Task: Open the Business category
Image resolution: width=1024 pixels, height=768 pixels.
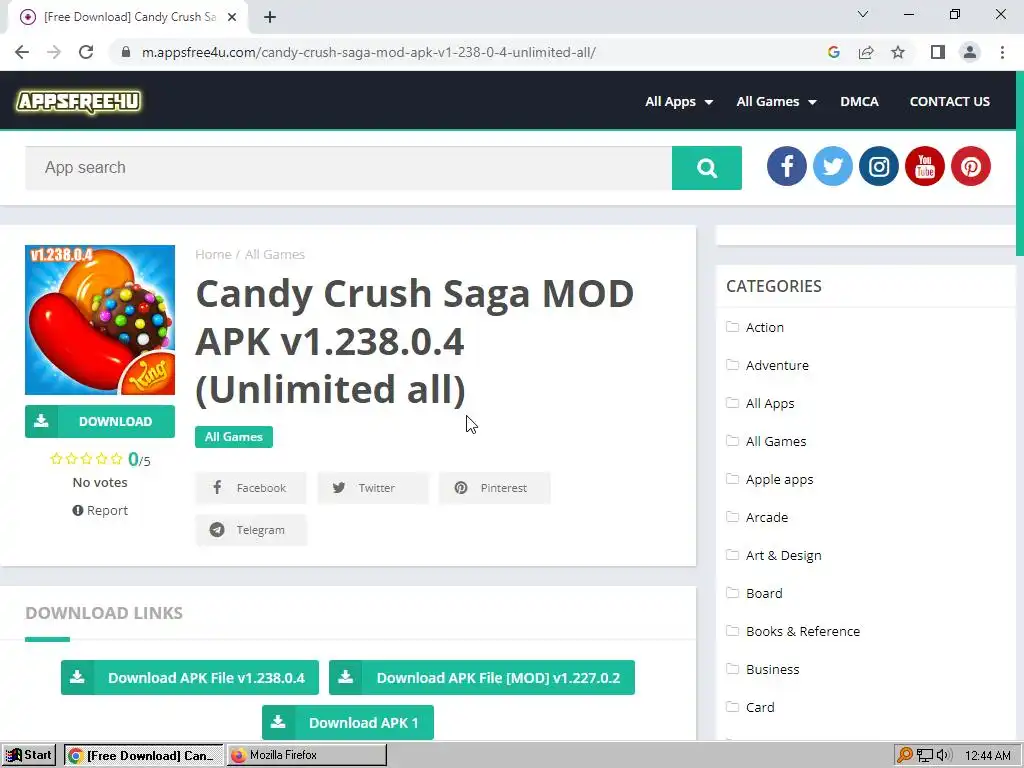Action: pos(773,669)
